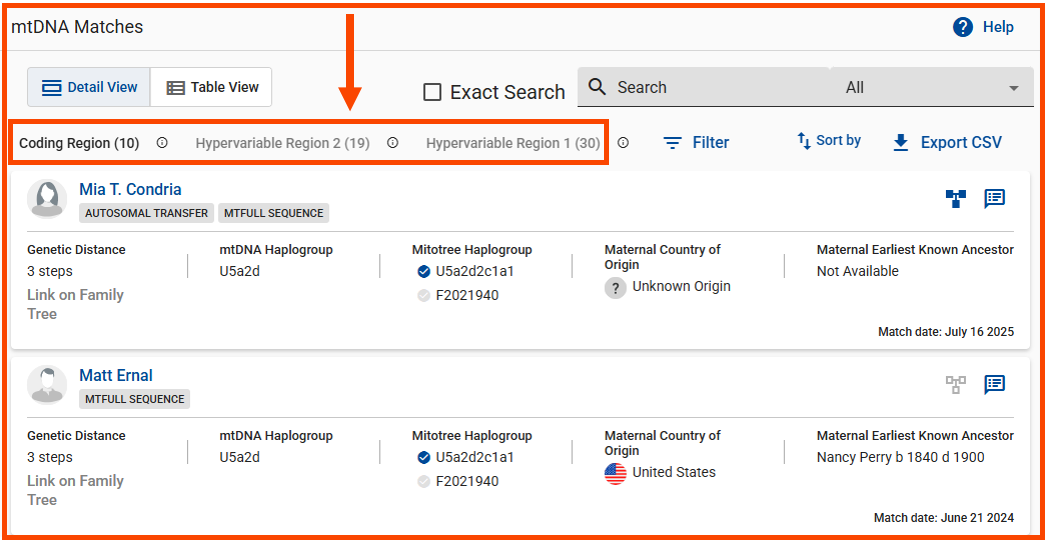This screenshot has height=545, width=1048.
Task: Open notes icon for Mia T. Condria
Action: click(x=994, y=198)
